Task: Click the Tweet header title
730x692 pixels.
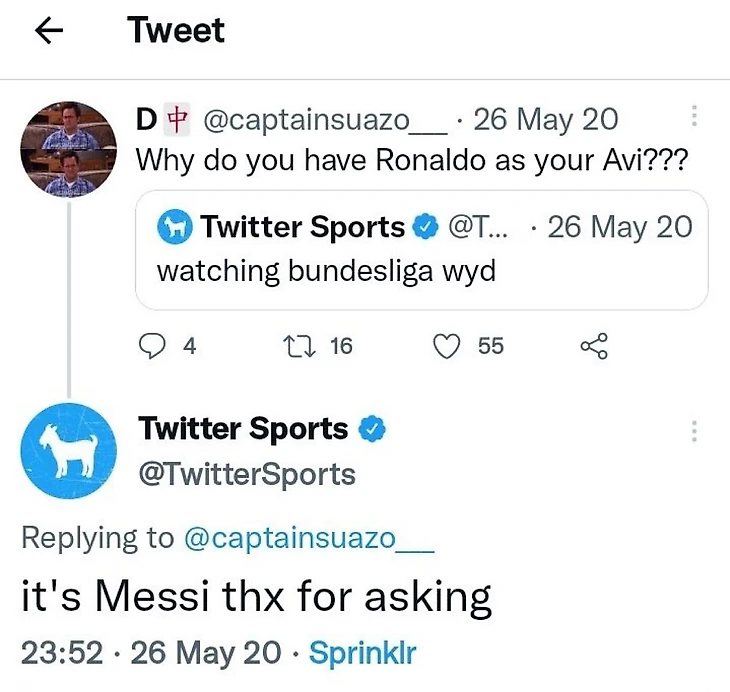Action: (x=176, y=30)
